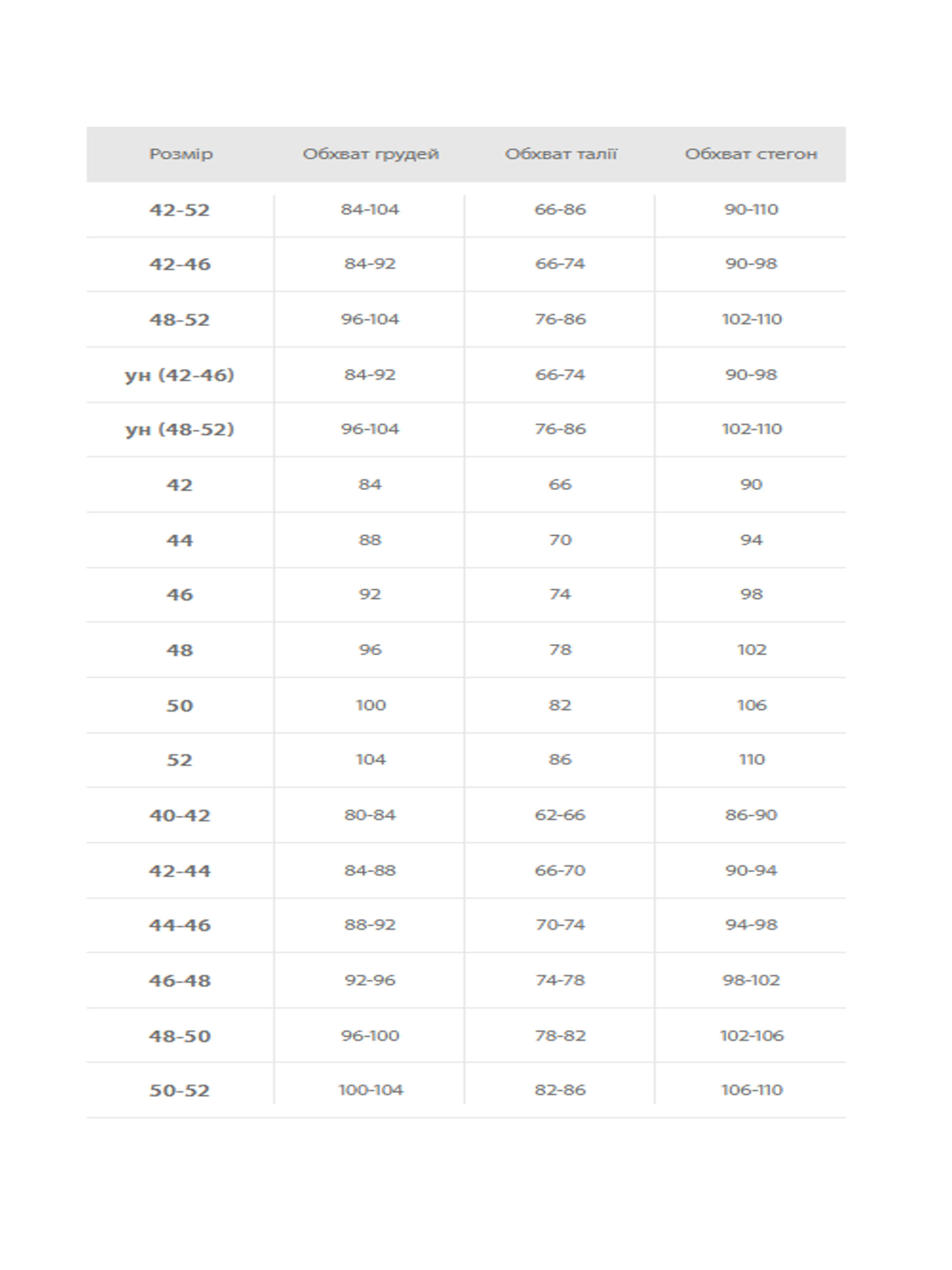Click chest value 84-104 cell
This screenshot has height=1270, width=952.
pyautogui.click(x=370, y=210)
